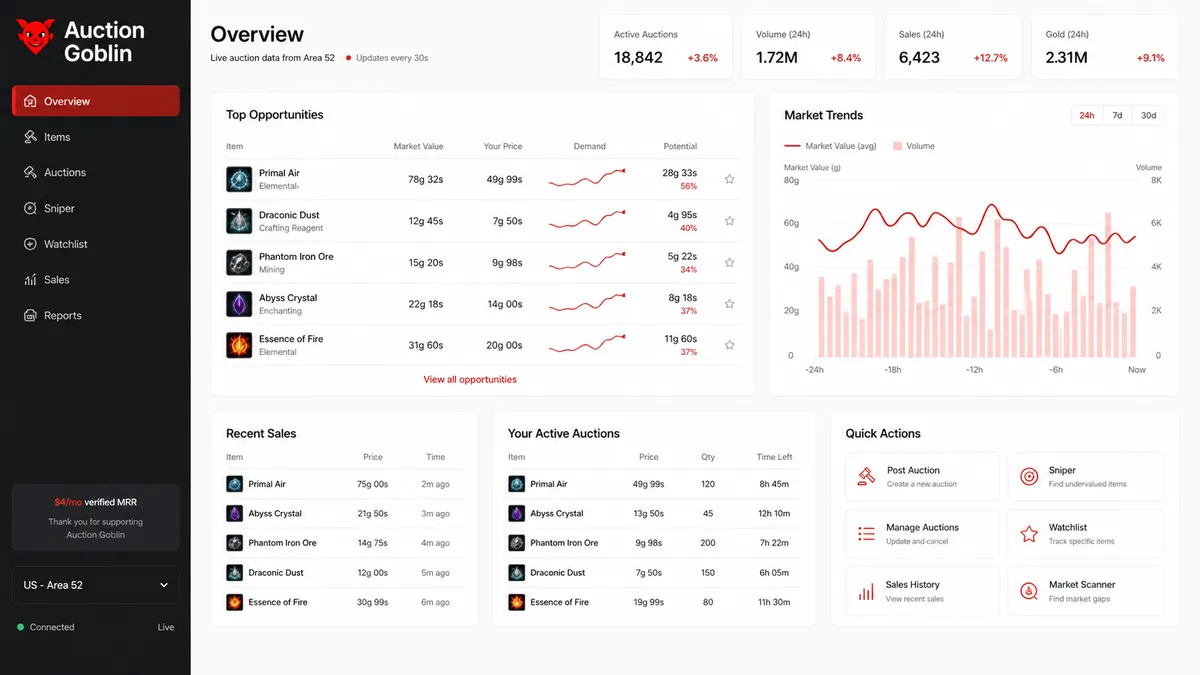The image size is (1200, 675).
Task: Open the View all opportunities link
Action: [470, 379]
